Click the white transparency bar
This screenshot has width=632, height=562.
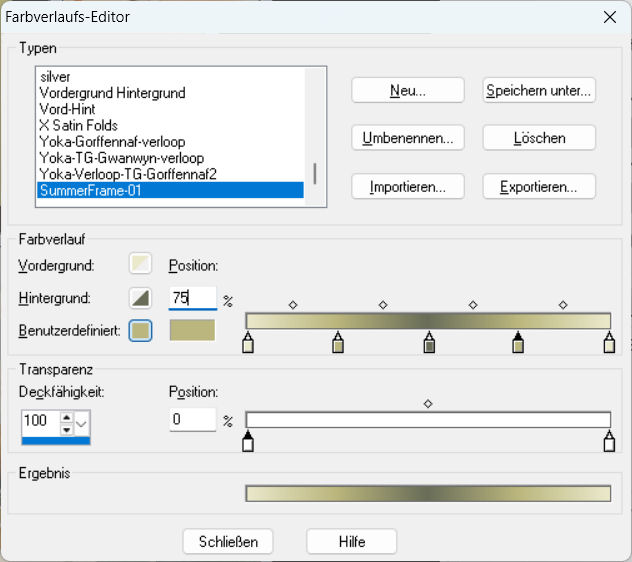(428, 420)
